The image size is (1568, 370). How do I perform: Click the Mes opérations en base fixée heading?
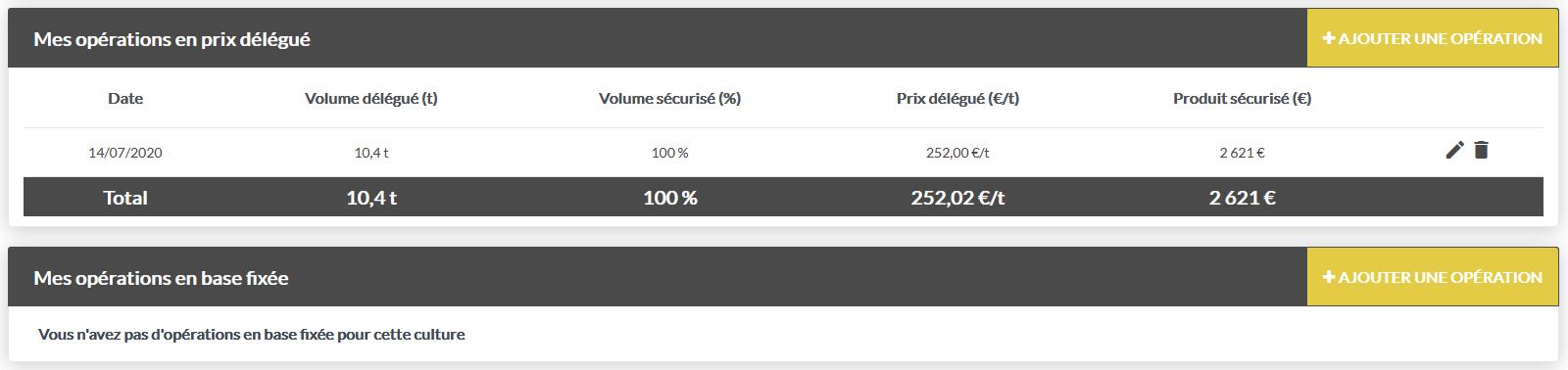pyautogui.click(x=161, y=278)
